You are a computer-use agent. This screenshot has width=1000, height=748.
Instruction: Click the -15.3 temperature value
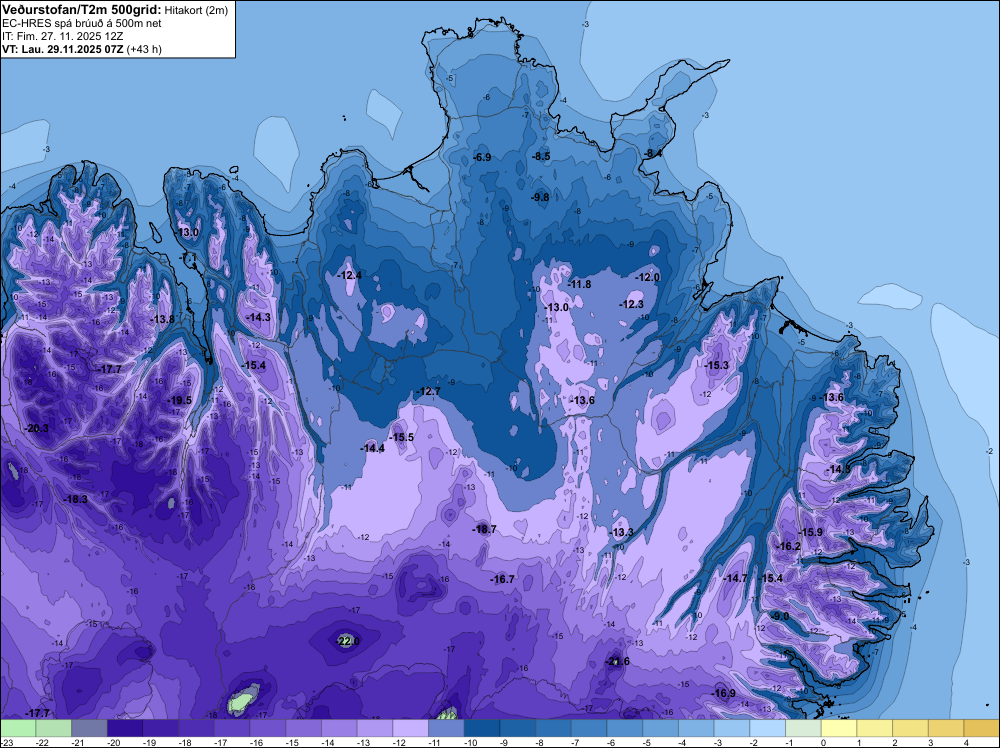[x=716, y=365]
